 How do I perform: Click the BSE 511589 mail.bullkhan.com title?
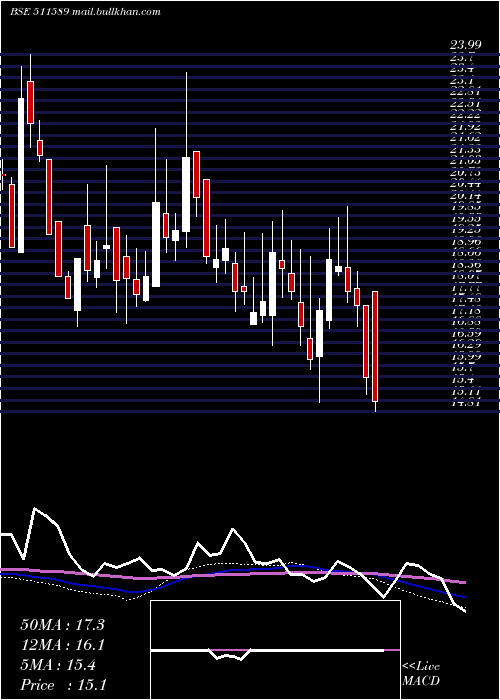(x=85, y=12)
